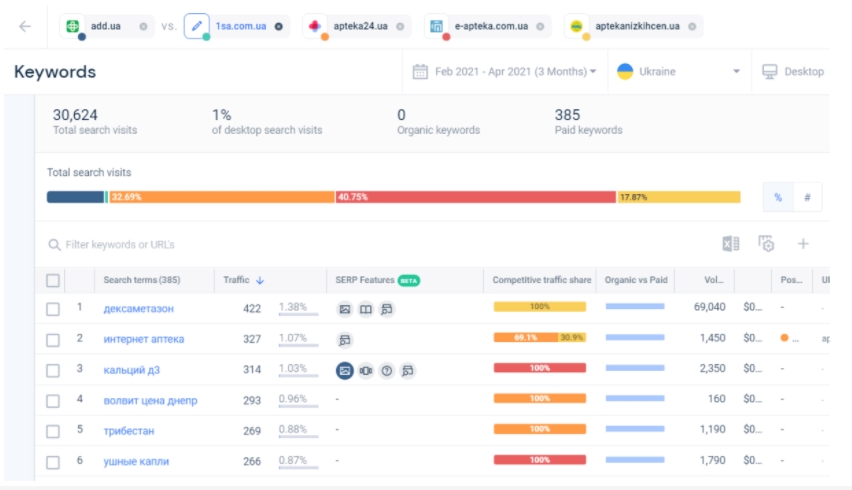Click image SERP feature icon for кальций д3
852x490 pixels.
[344, 370]
